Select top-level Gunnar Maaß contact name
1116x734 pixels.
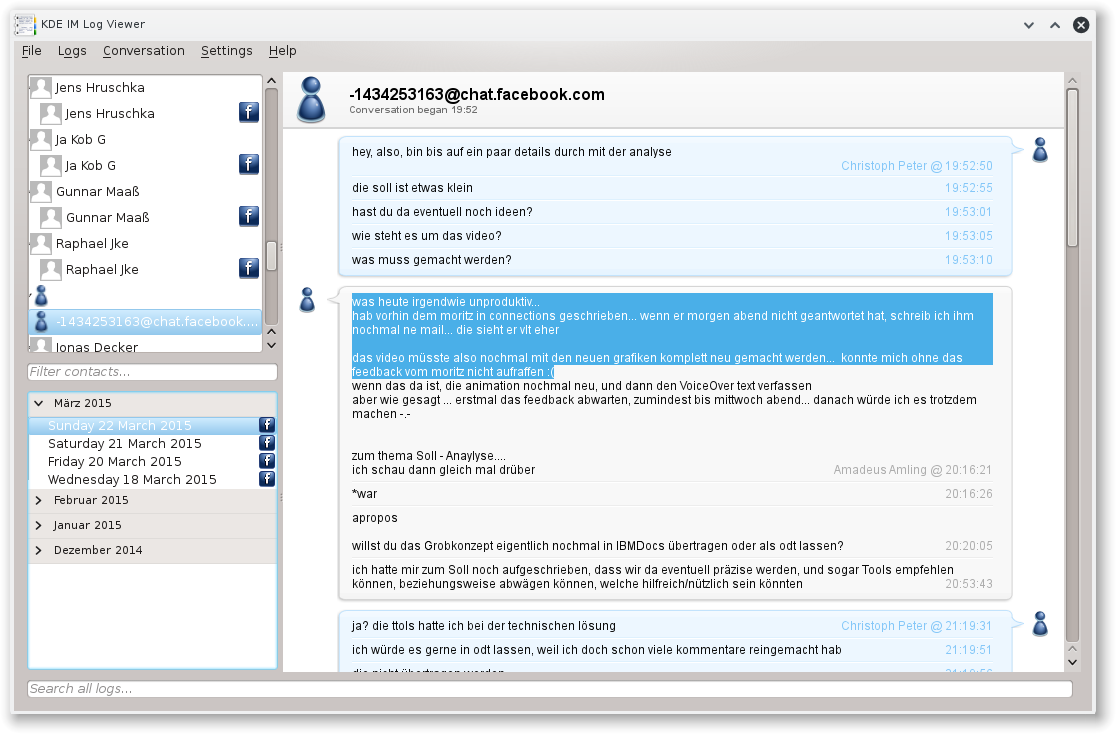click(98, 192)
